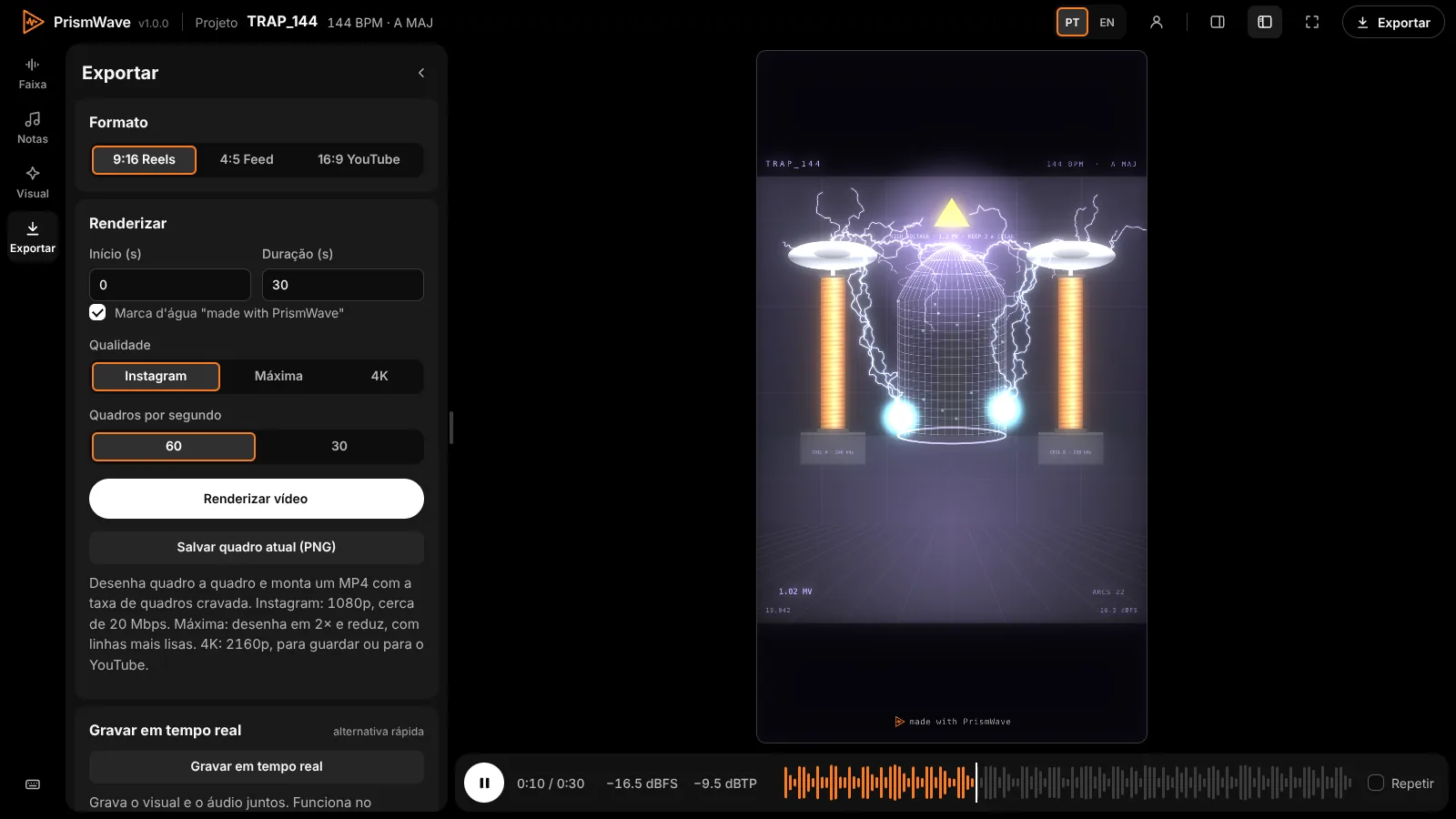Enter fullscreen preview mode

tap(1312, 22)
